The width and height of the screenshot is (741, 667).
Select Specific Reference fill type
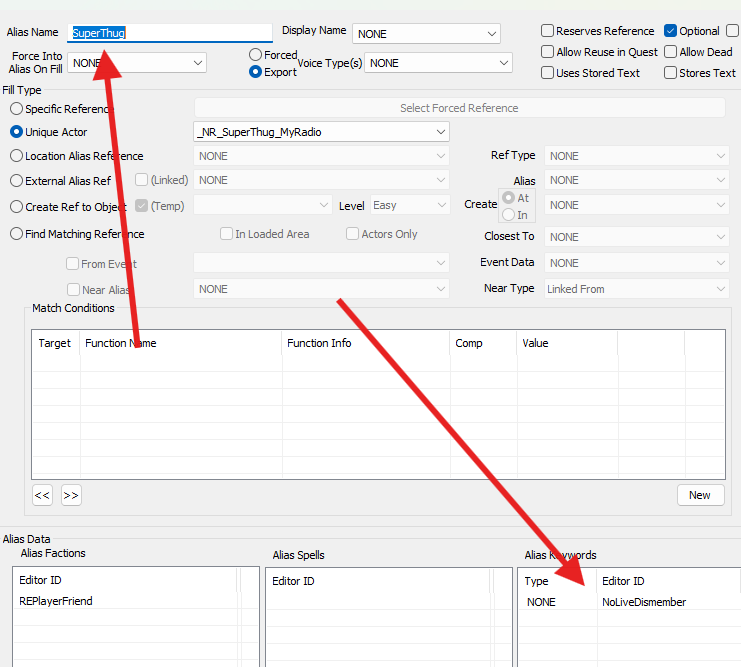pyautogui.click(x=17, y=109)
